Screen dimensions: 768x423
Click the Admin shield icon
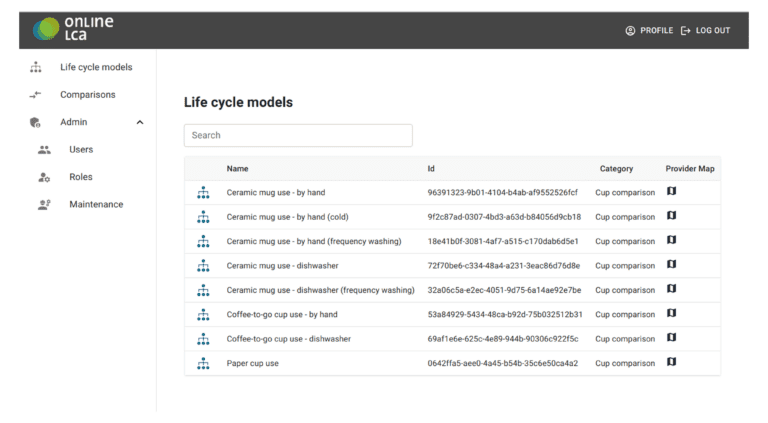click(x=35, y=122)
